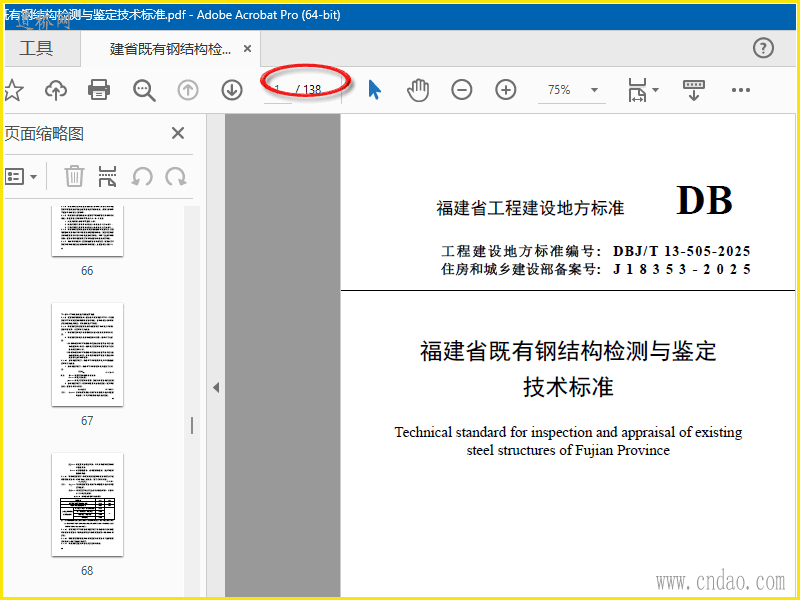Go to next page arrow
The width and height of the screenshot is (800, 600).
(x=232, y=90)
